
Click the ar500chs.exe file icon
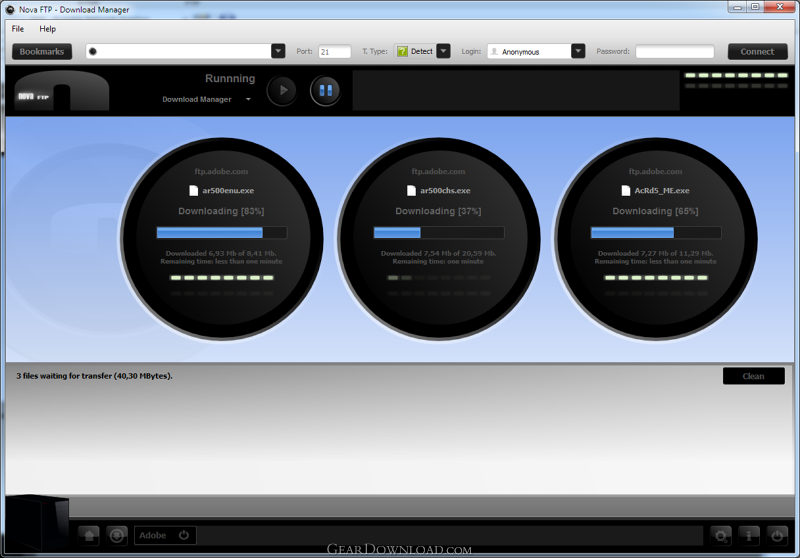pyautogui.click(x=411, y=190)
